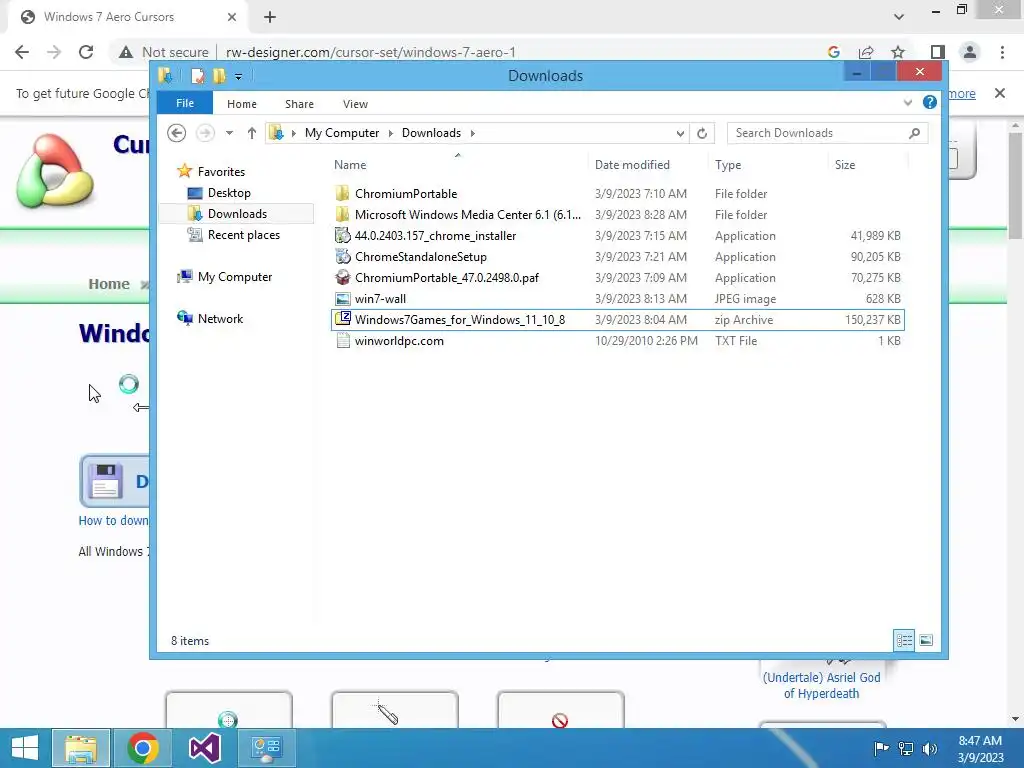Image resolution: width=1024 pixels, height=768 pixels.
Task: Click the 150,237 KB size cell
Action: pyautogui.click(x=872, y=320)
